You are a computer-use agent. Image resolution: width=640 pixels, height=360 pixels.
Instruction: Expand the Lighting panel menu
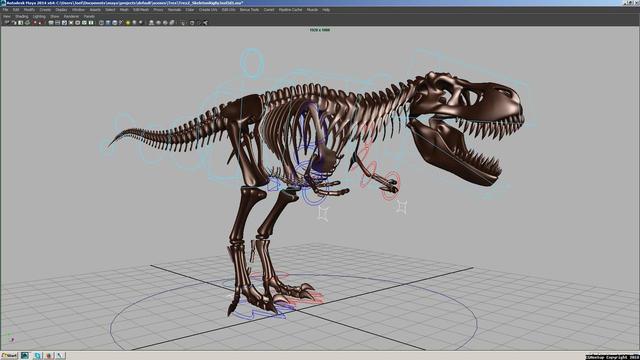click(39, 16)
